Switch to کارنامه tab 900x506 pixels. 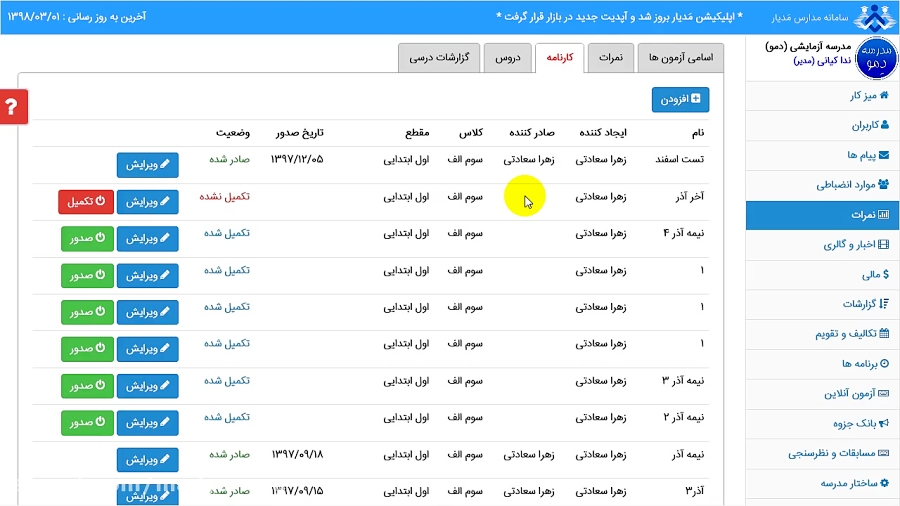tap(560, 58)
